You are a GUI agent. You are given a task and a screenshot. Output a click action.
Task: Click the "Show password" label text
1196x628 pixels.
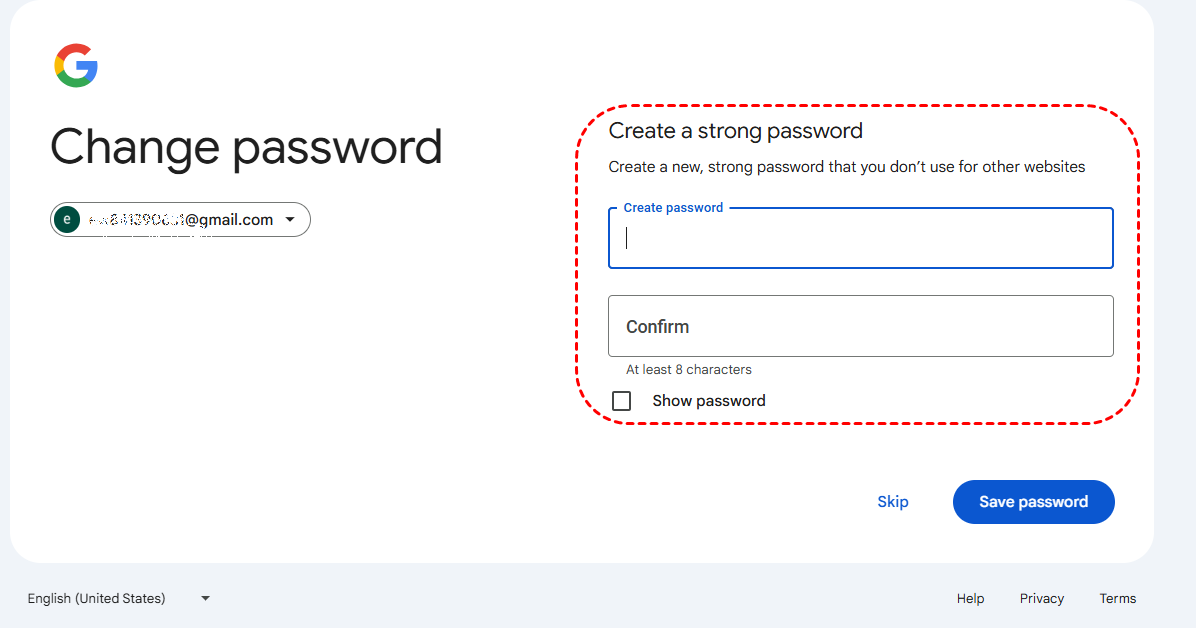click(709, 401)
